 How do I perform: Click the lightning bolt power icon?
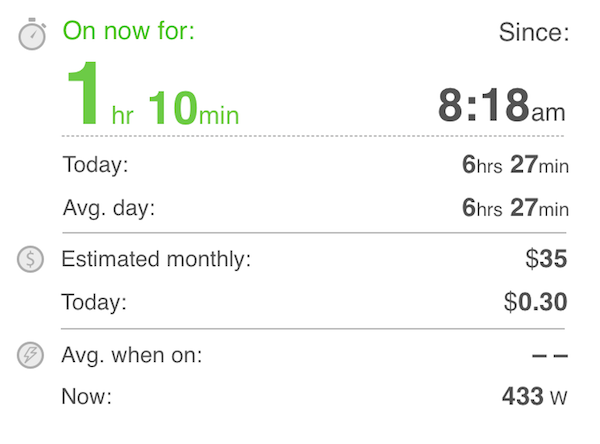(x=32, y=354)
